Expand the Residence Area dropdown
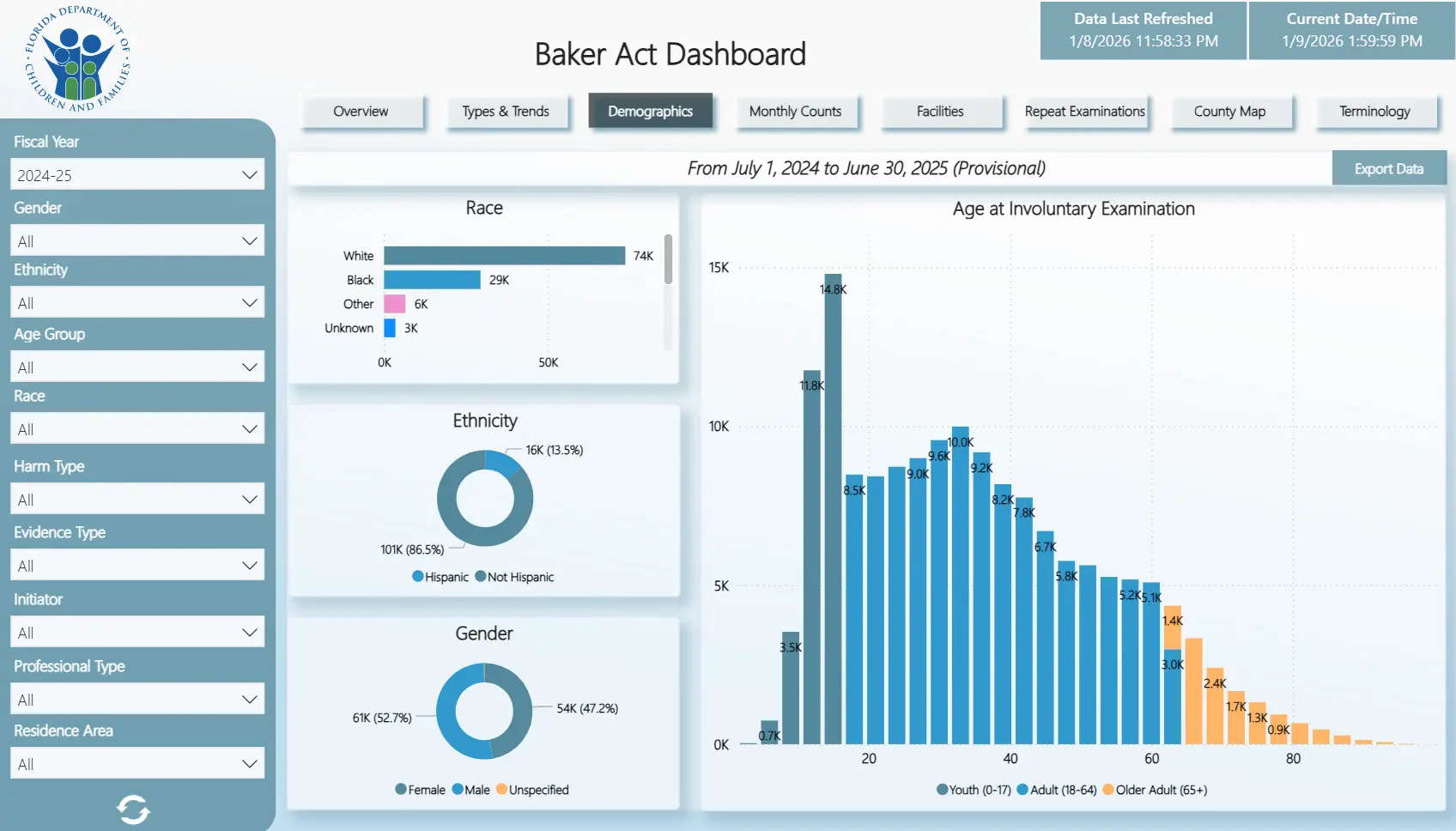This screenshot has height=831, width=1456. pyautogui.click(x=137, y=764)
